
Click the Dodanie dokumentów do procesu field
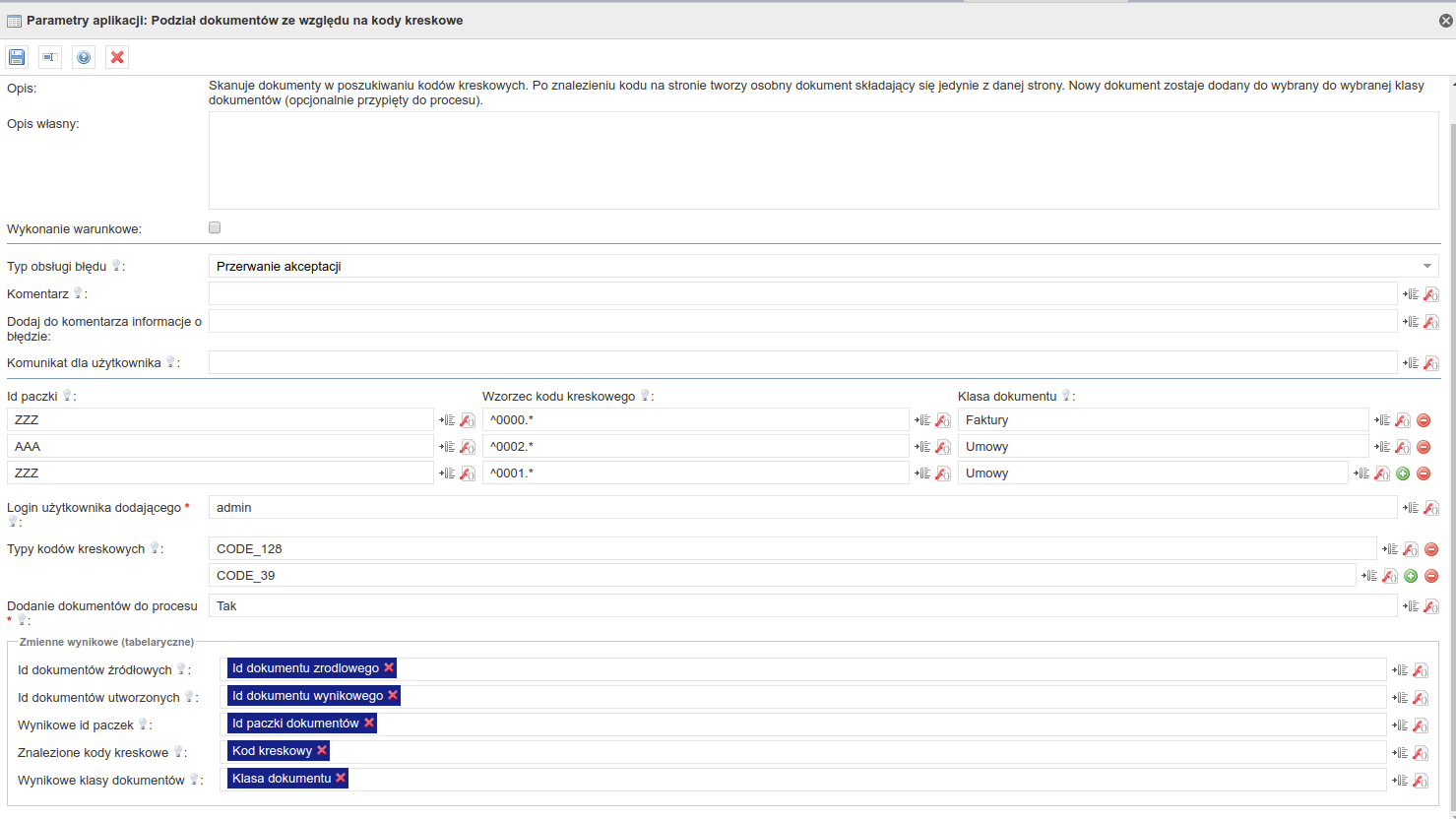[x=802, y=606]
